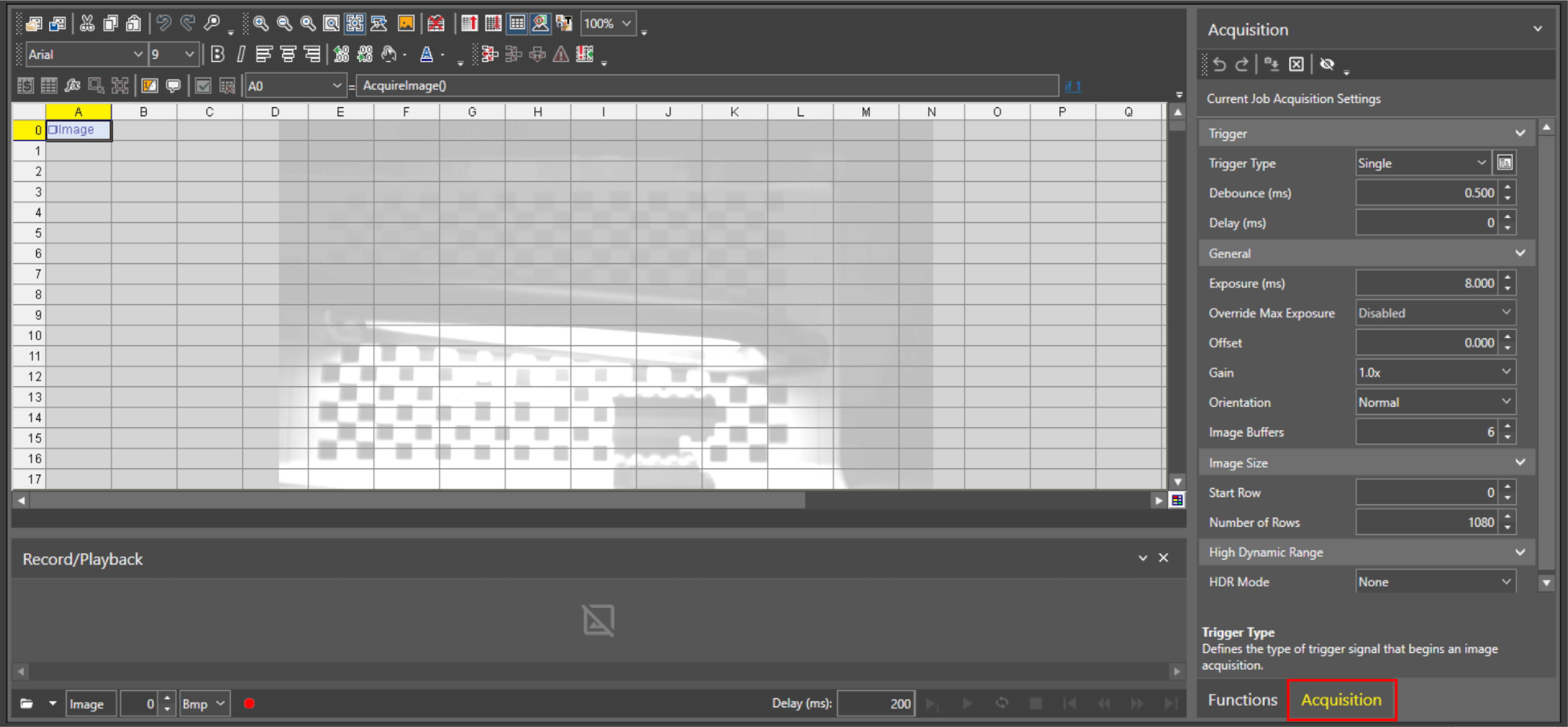Viewport: 1568px width, 727px height.
Task: Toggle the eye visibility icon in Acquisition
Action: [x=1327, y=64]
